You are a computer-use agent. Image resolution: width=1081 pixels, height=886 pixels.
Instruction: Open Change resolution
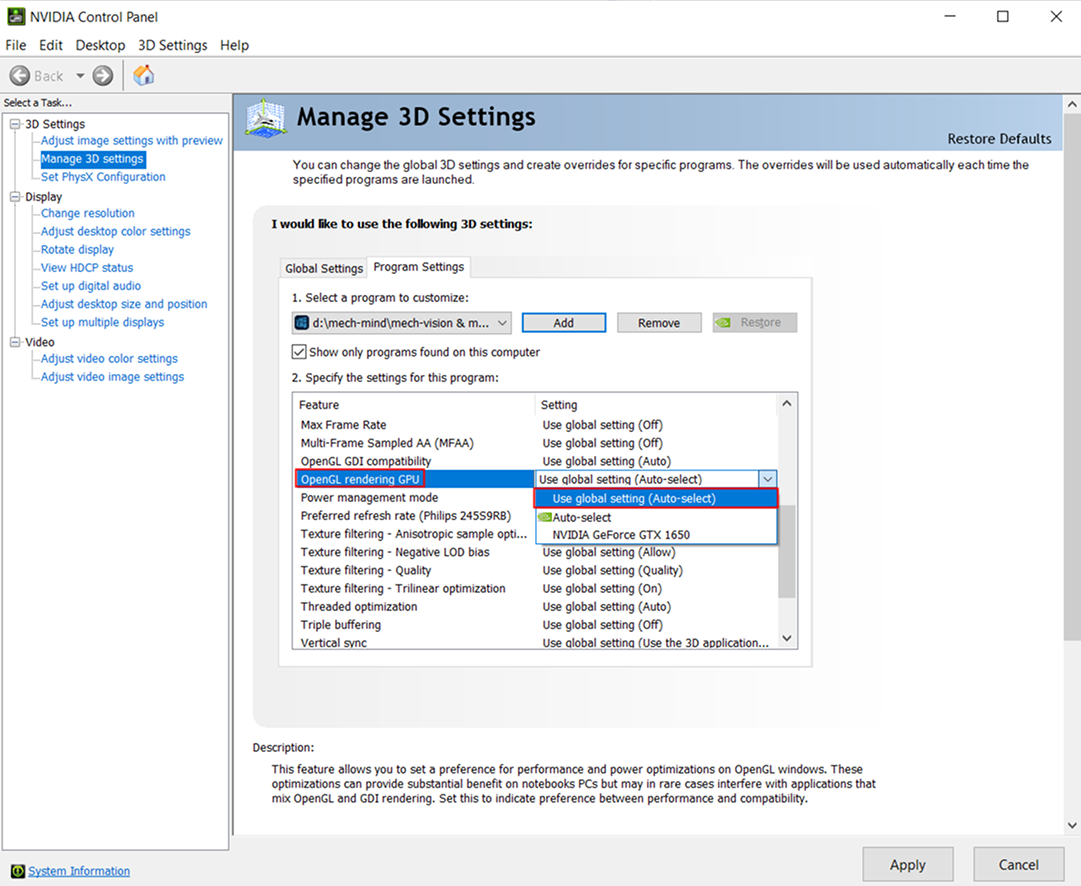point(88,214)
